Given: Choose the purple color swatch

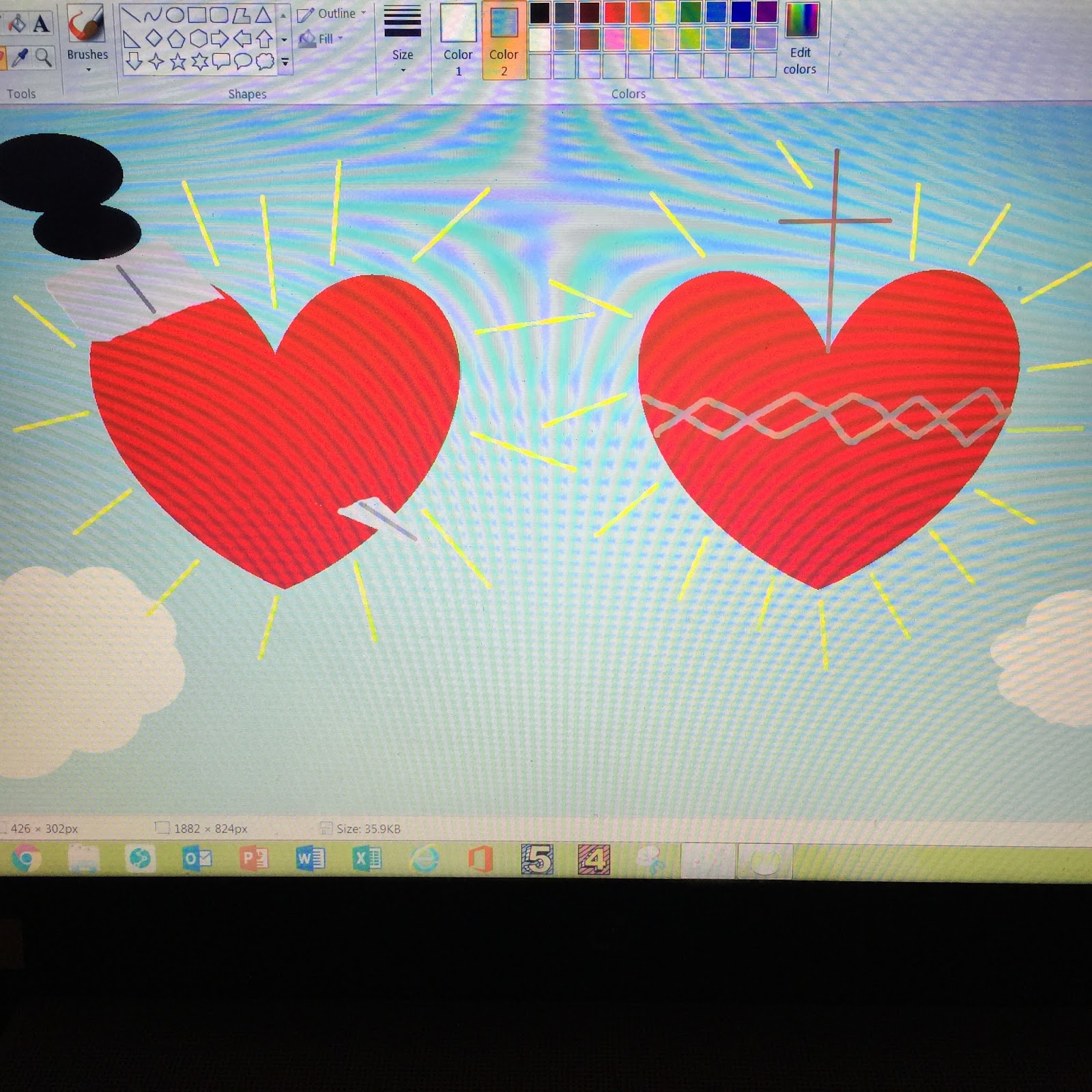Looking at the screenshot, I should [x=766, y=12].
